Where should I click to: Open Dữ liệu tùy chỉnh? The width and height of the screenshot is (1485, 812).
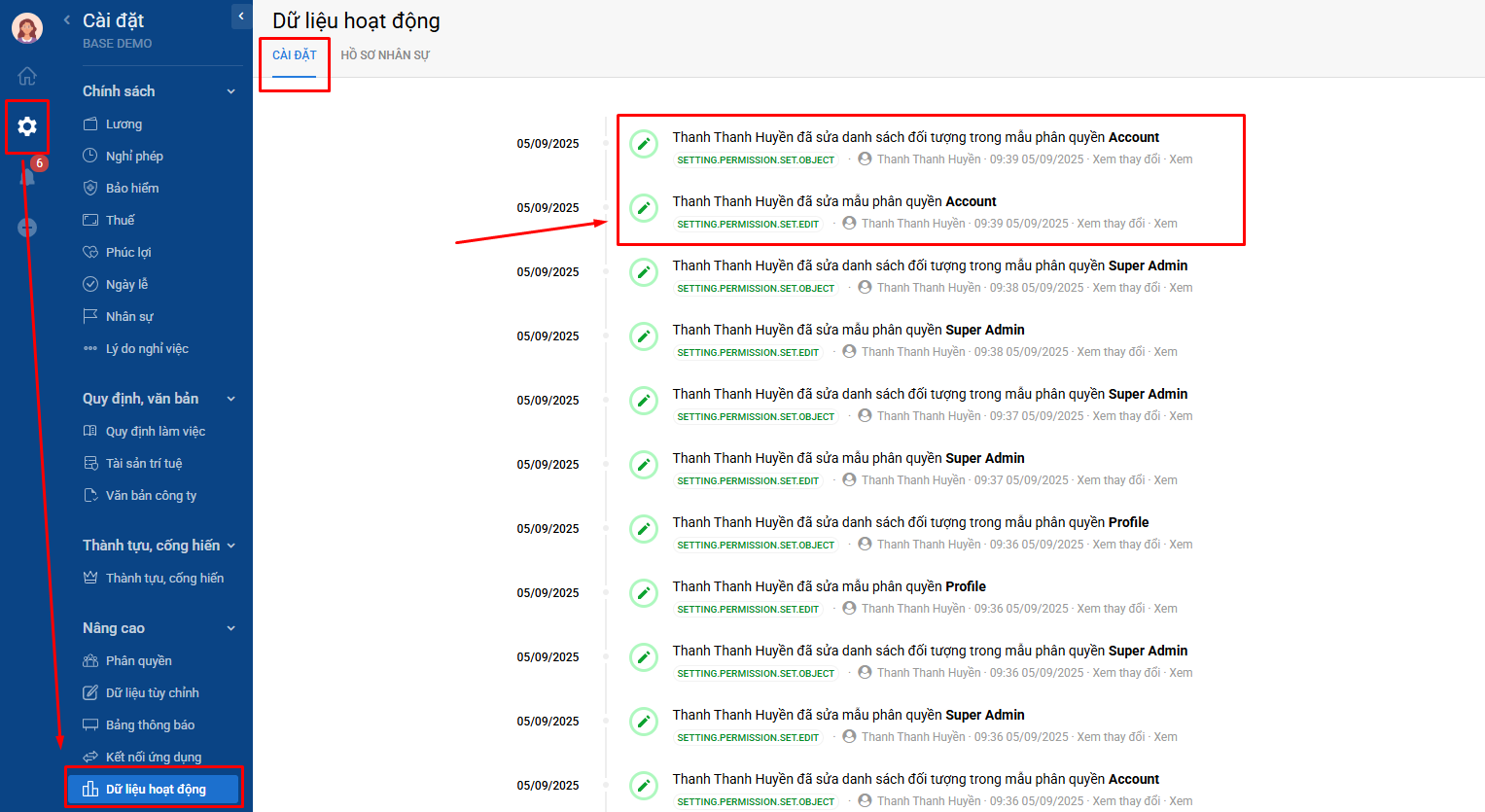152,692
